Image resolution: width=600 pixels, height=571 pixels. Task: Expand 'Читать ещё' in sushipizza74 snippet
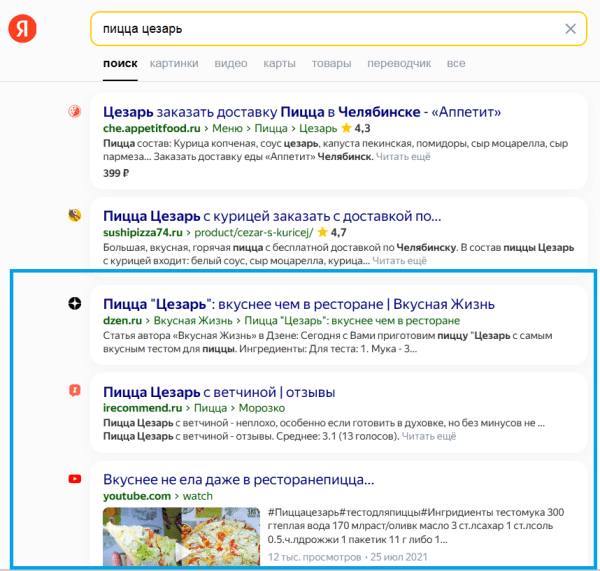399,261
